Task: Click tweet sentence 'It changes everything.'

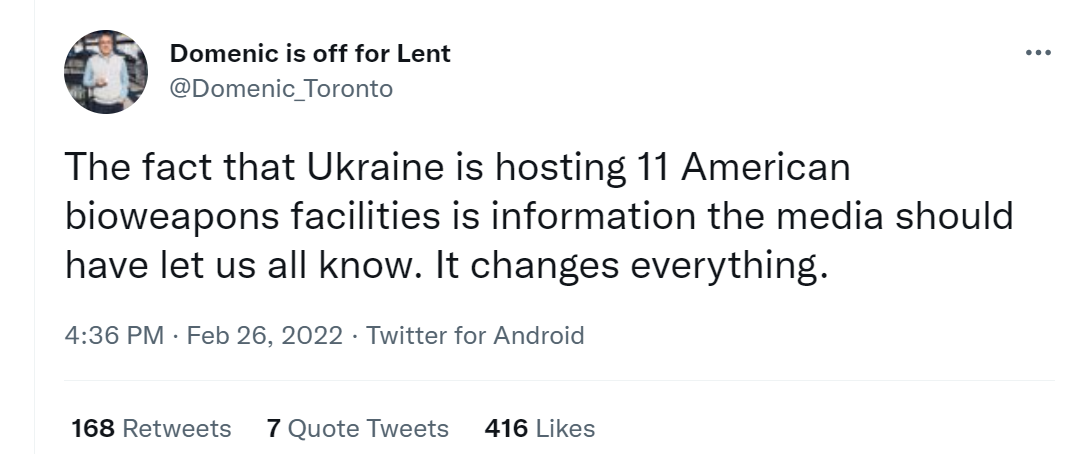Action: click(x=631, y=267)
